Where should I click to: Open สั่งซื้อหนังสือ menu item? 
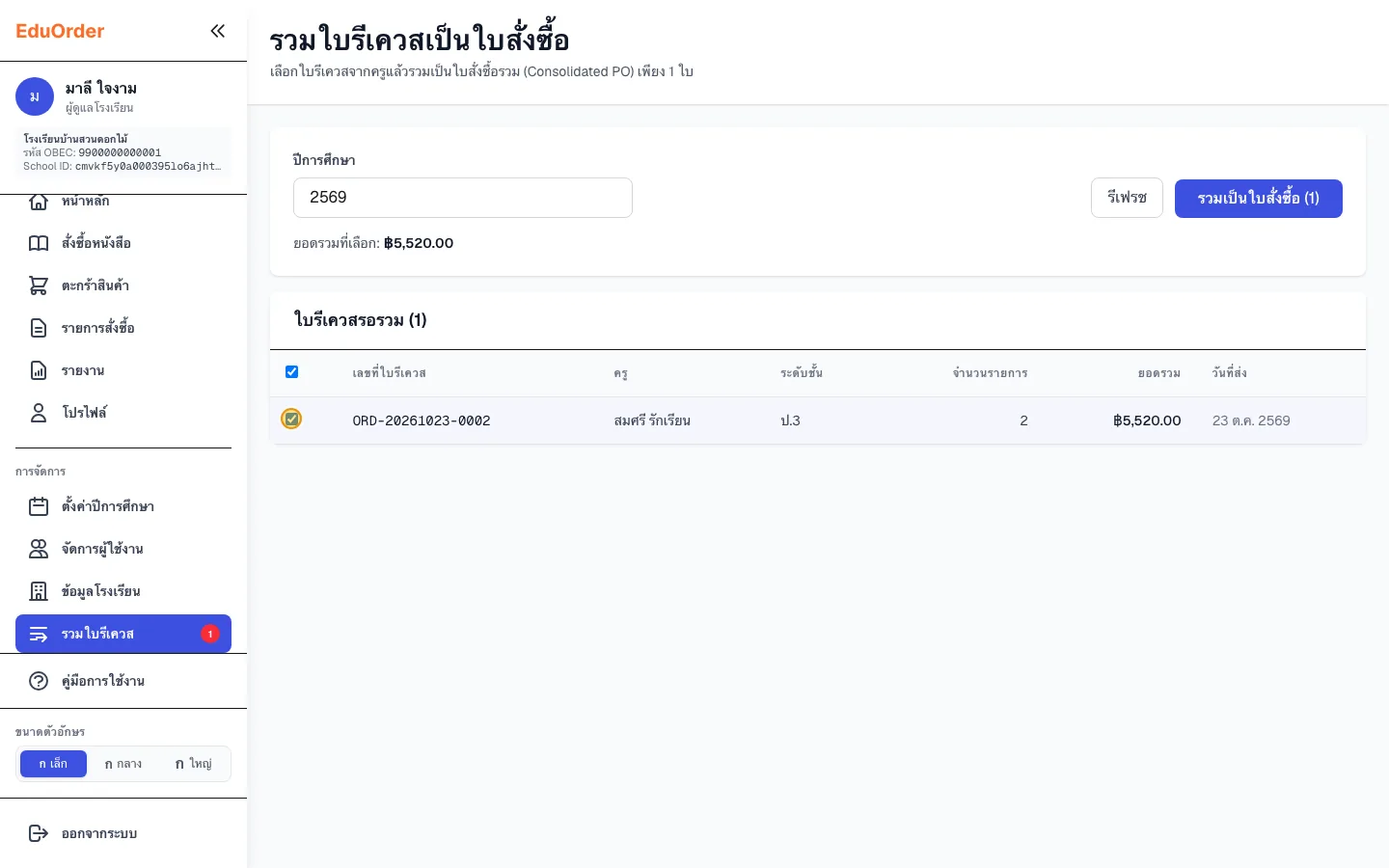[x=123, y=243]
